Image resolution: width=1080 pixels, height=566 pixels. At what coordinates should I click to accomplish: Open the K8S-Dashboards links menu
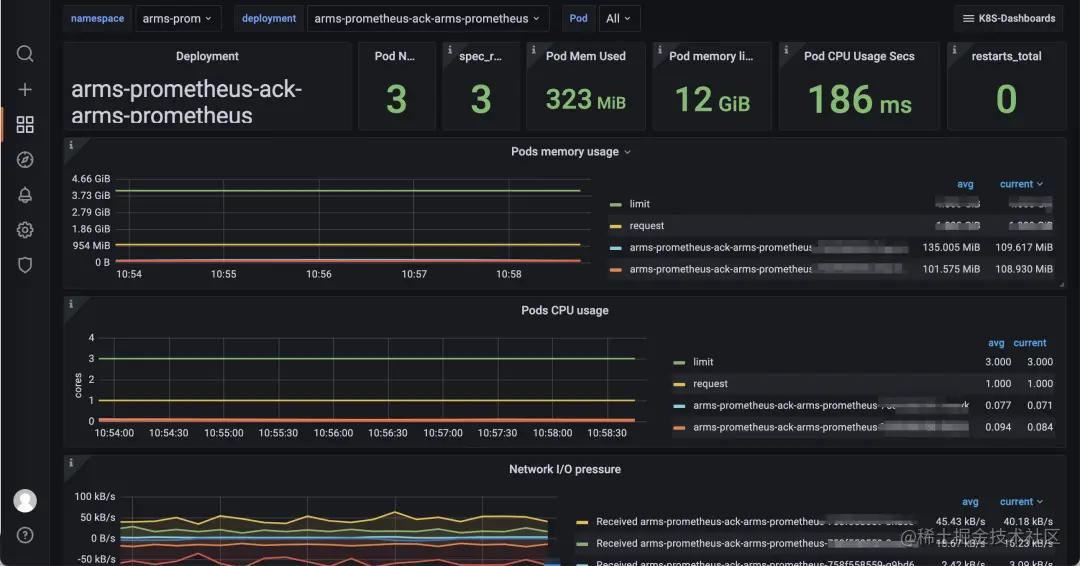[x=1008, y=19]
